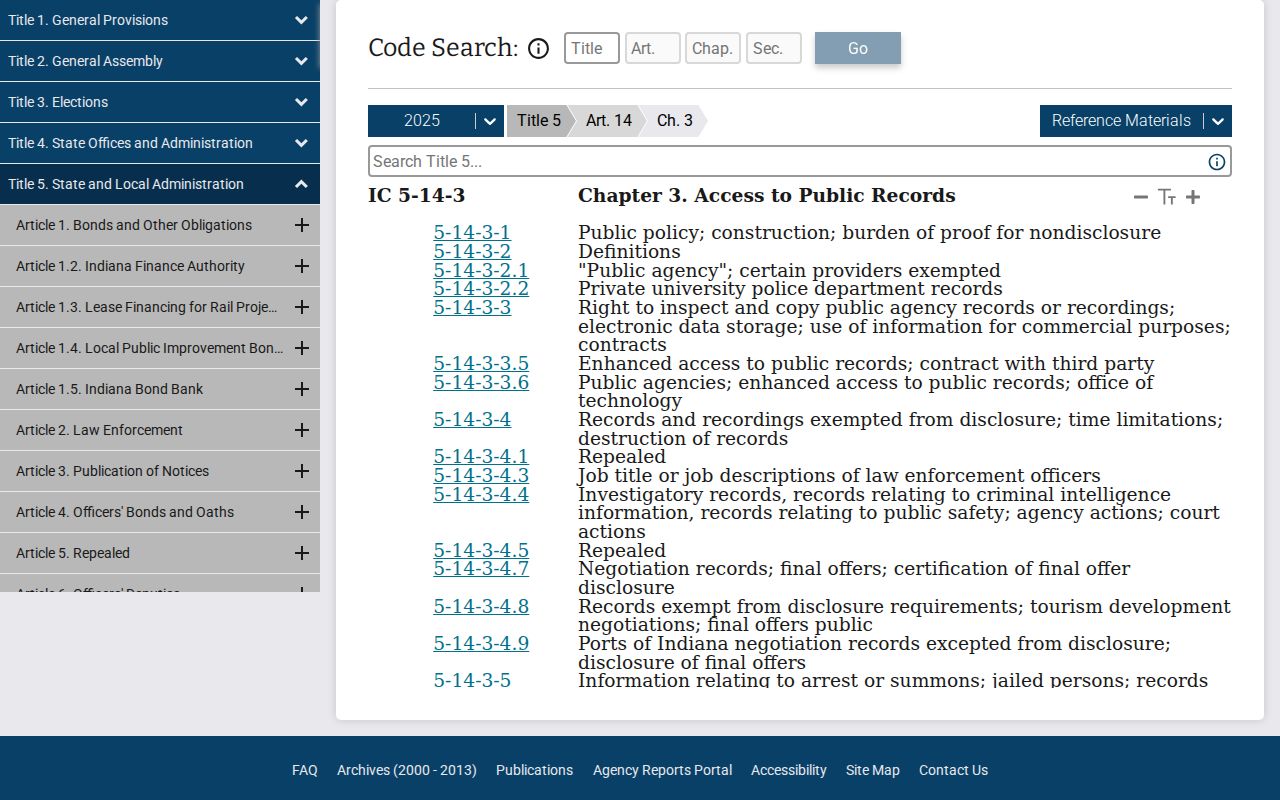Expand Article 3. Publication of Notices

click(x=301, y=471)
